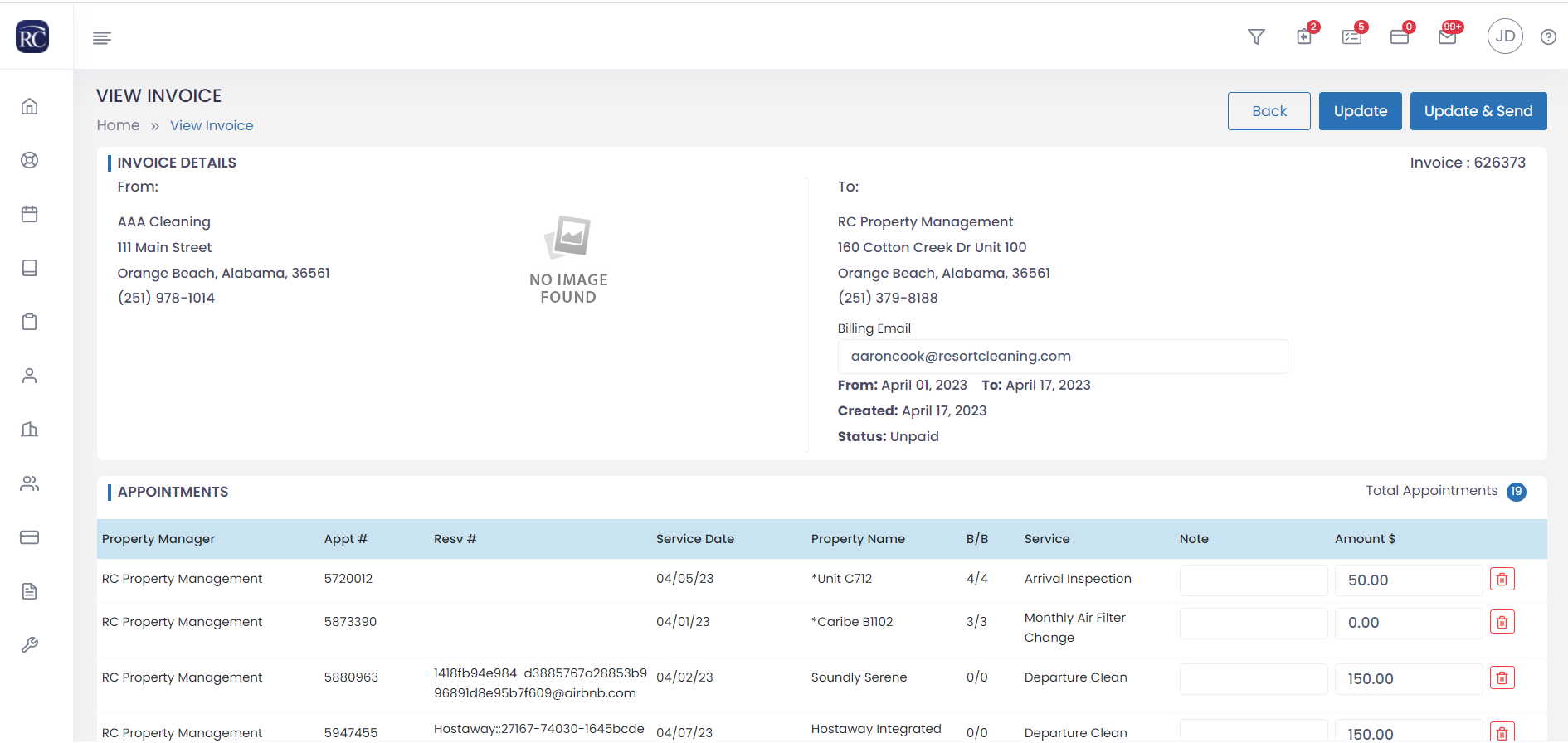Image resolution: width=1568 pixels, height=743 pixels.
Task: Click the Status: Unpaid text
Action: [889, 436]
